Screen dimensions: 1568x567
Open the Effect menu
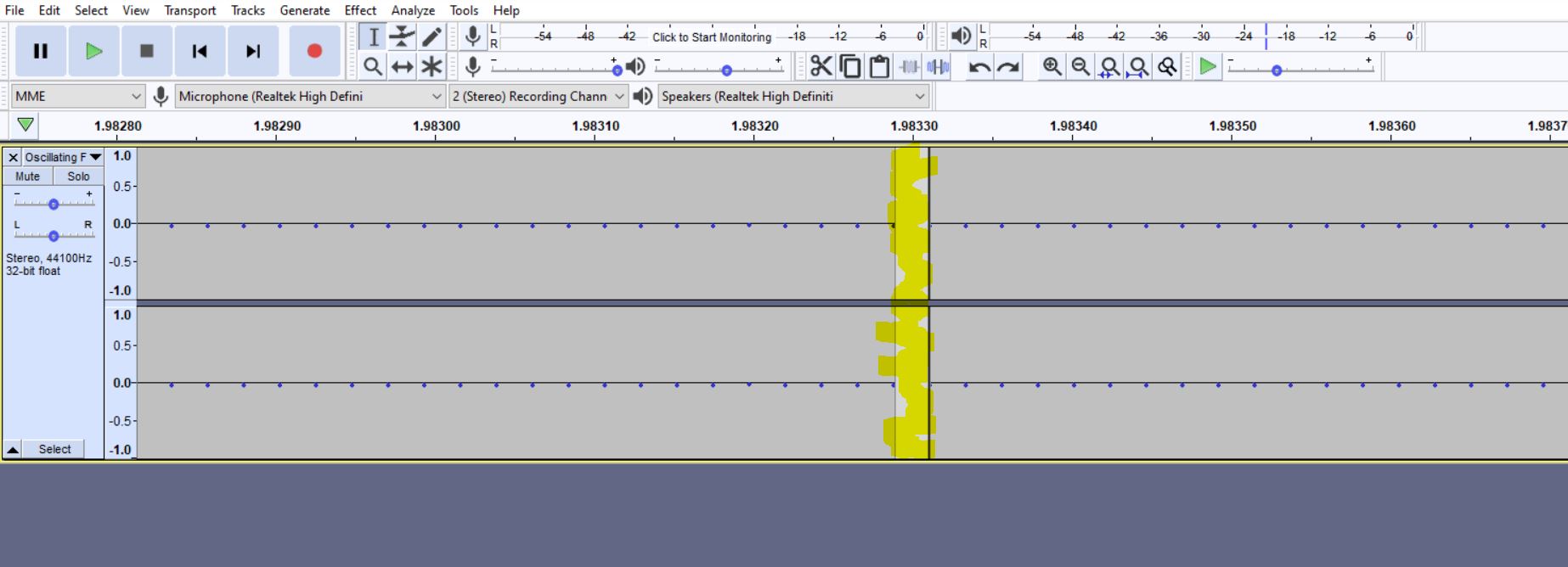(360, 10)
